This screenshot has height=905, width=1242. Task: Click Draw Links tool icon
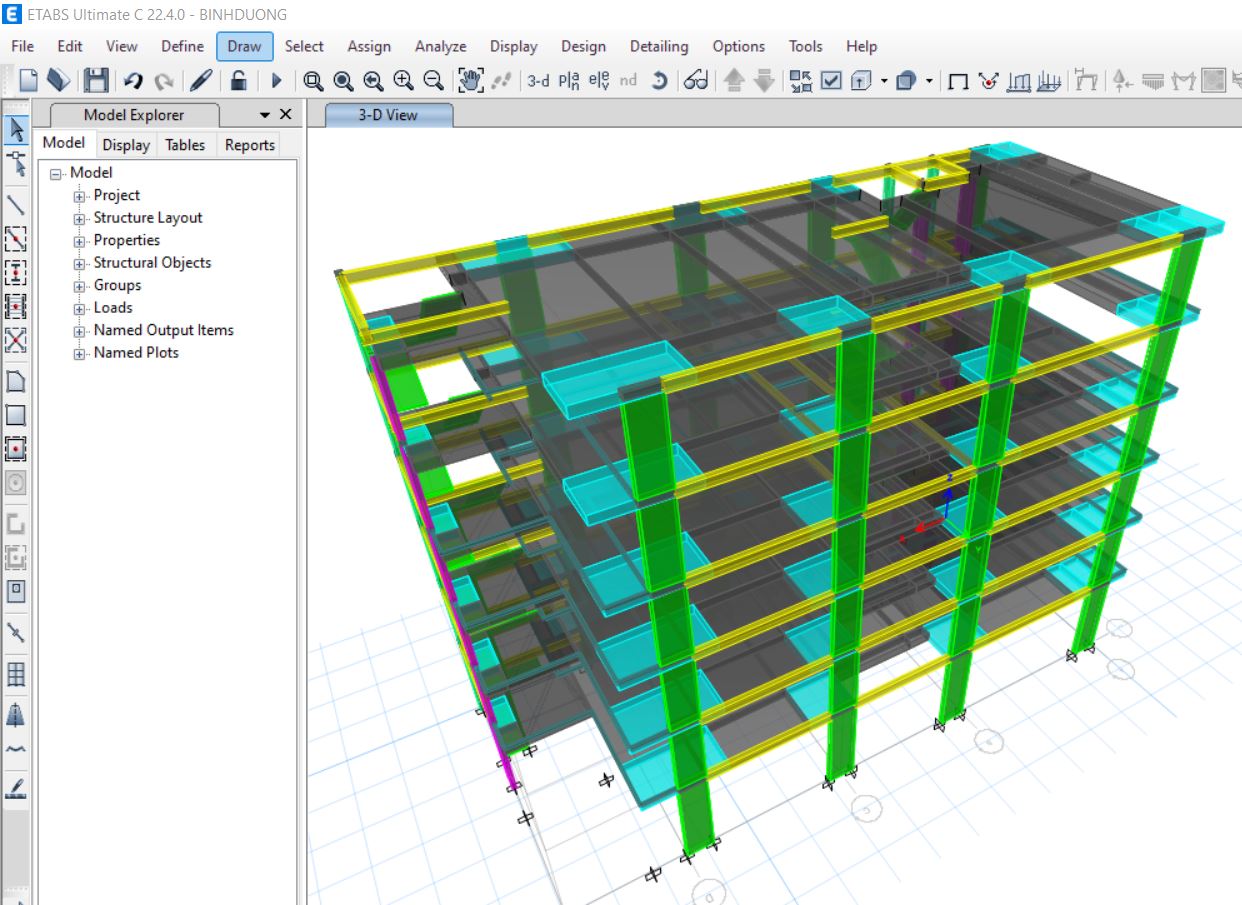(x=16, y=632)
